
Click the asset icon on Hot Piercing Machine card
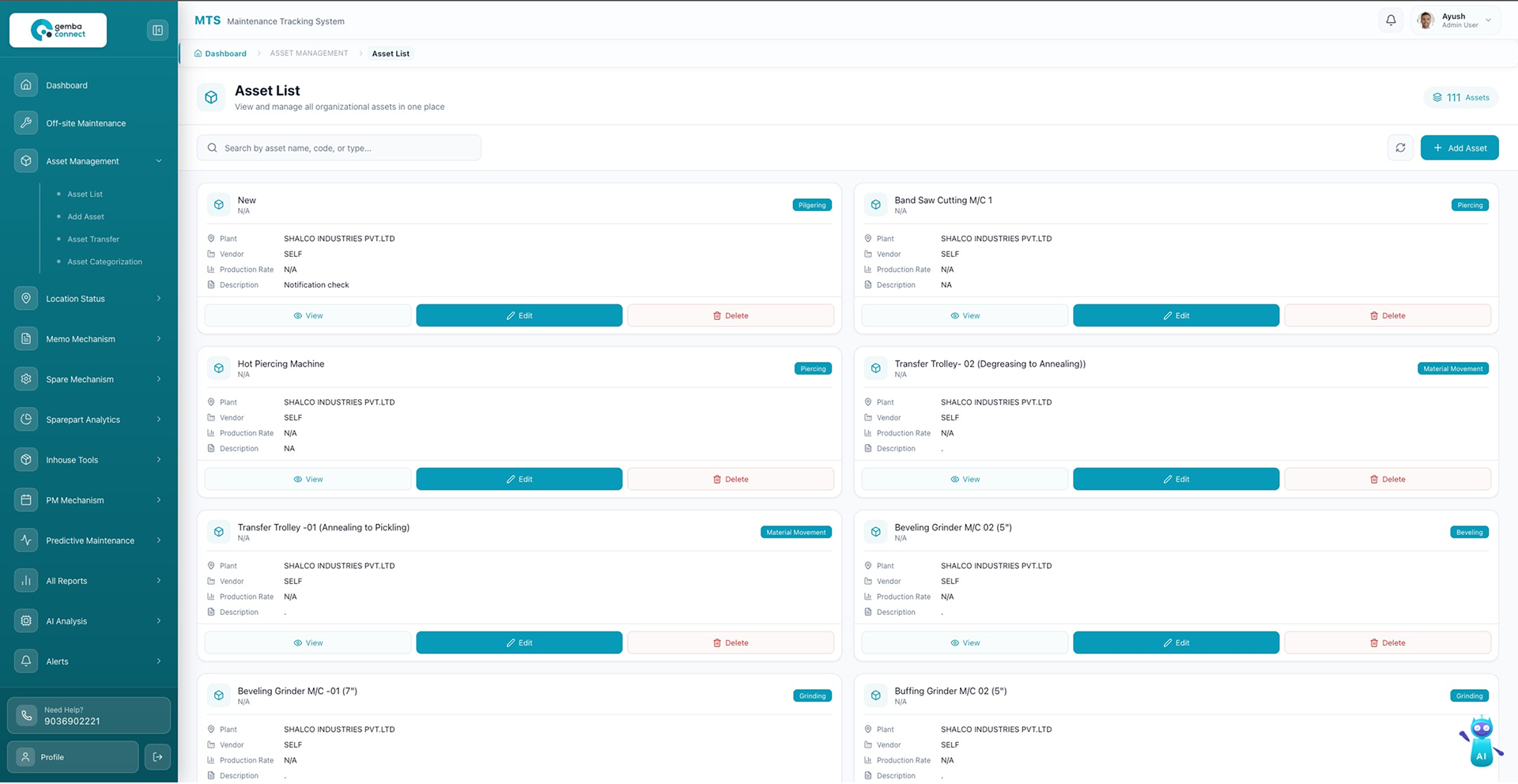[x=219, y=368]
